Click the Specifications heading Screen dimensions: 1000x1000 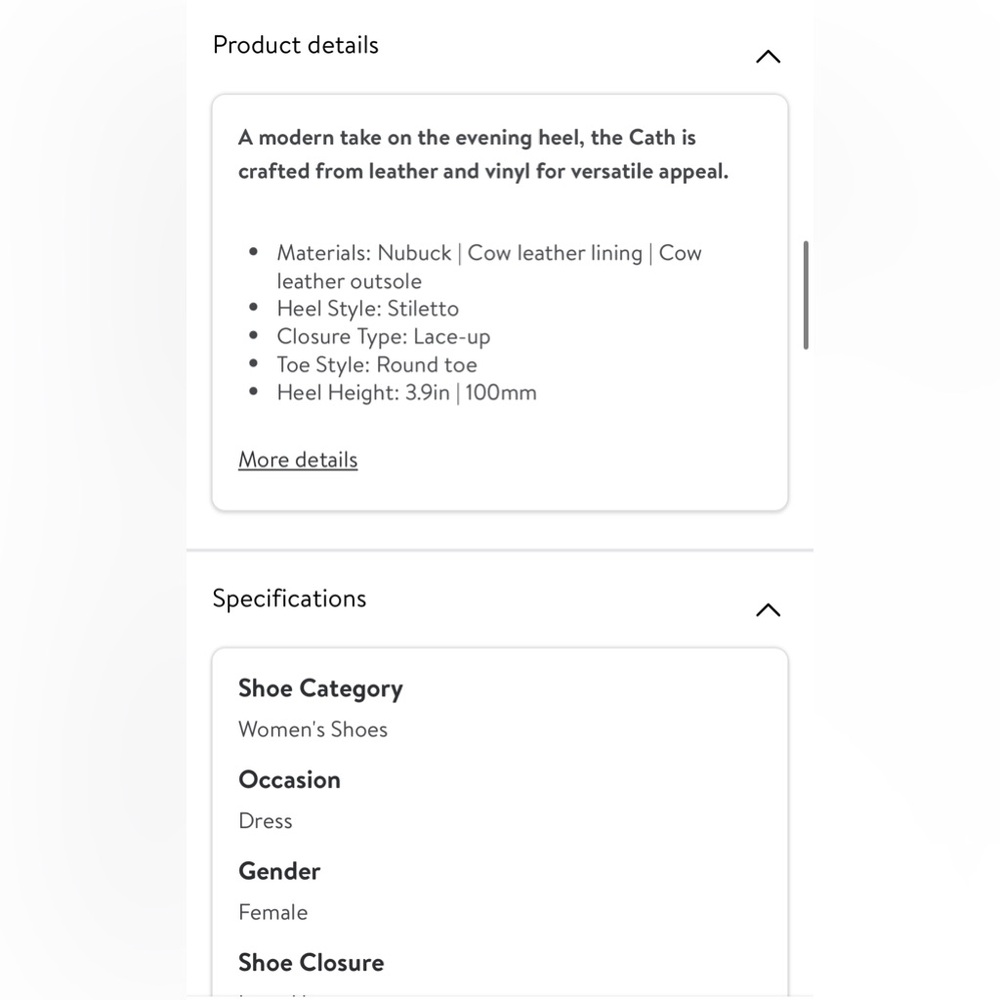coord(289,599)
